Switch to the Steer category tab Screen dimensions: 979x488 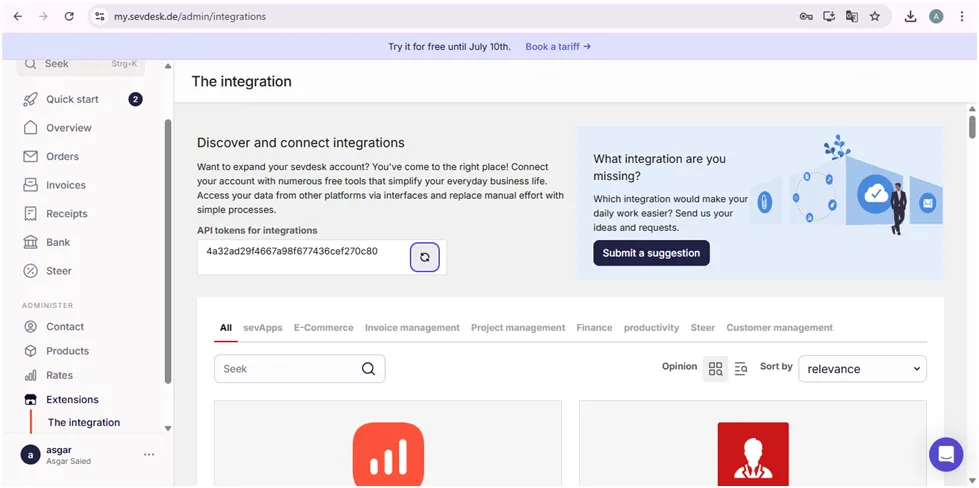coord(702,328)
